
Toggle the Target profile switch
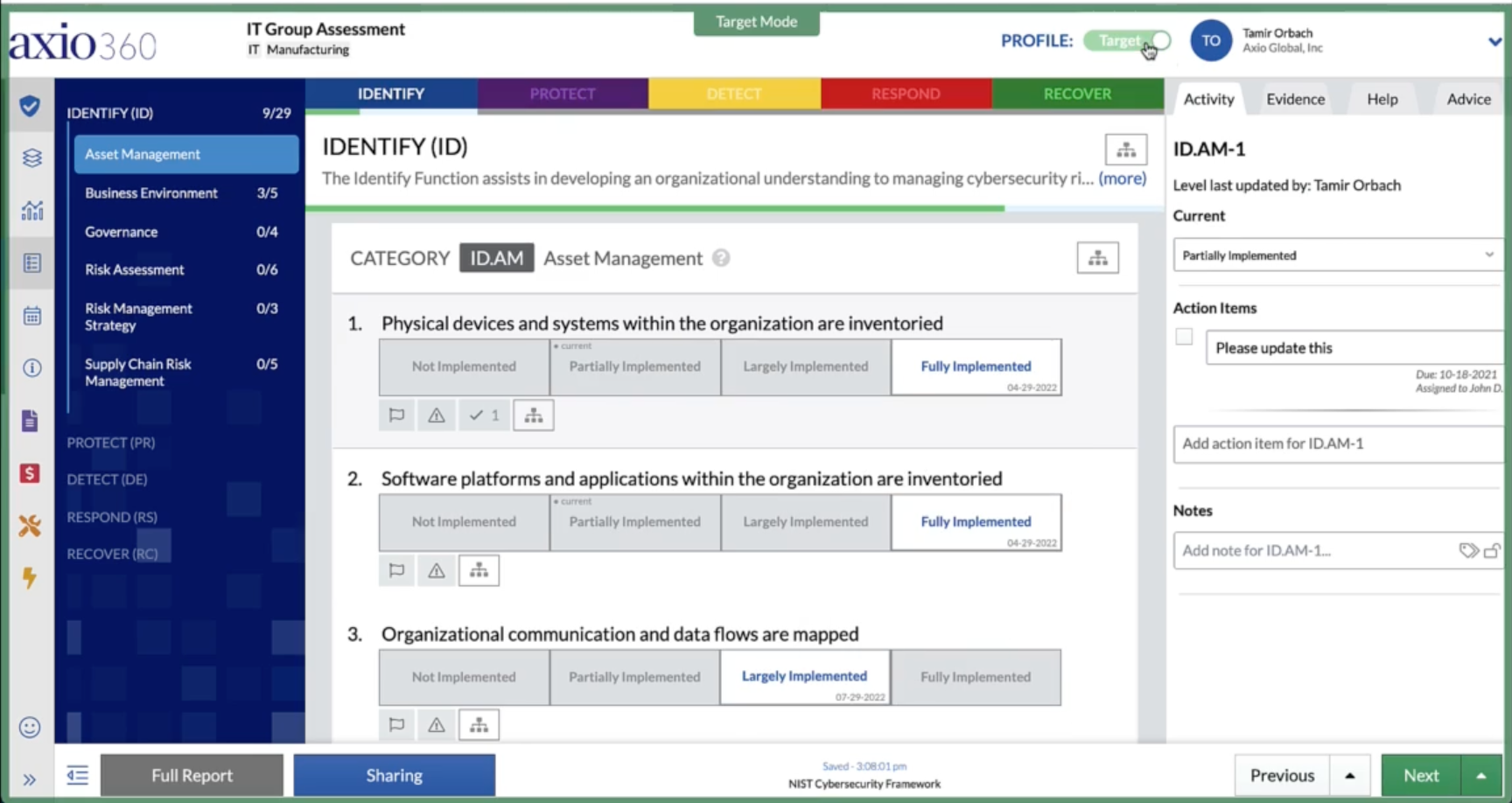point(1127,40)
